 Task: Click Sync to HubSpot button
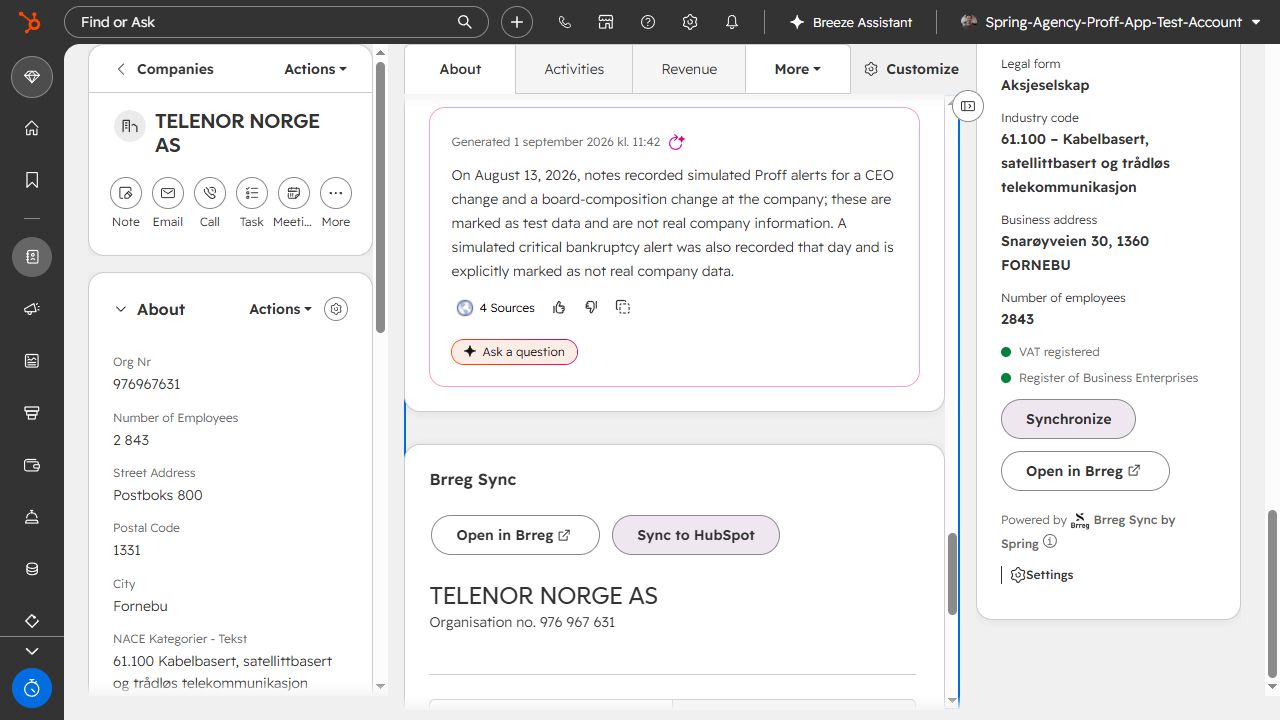coord(695,535)
